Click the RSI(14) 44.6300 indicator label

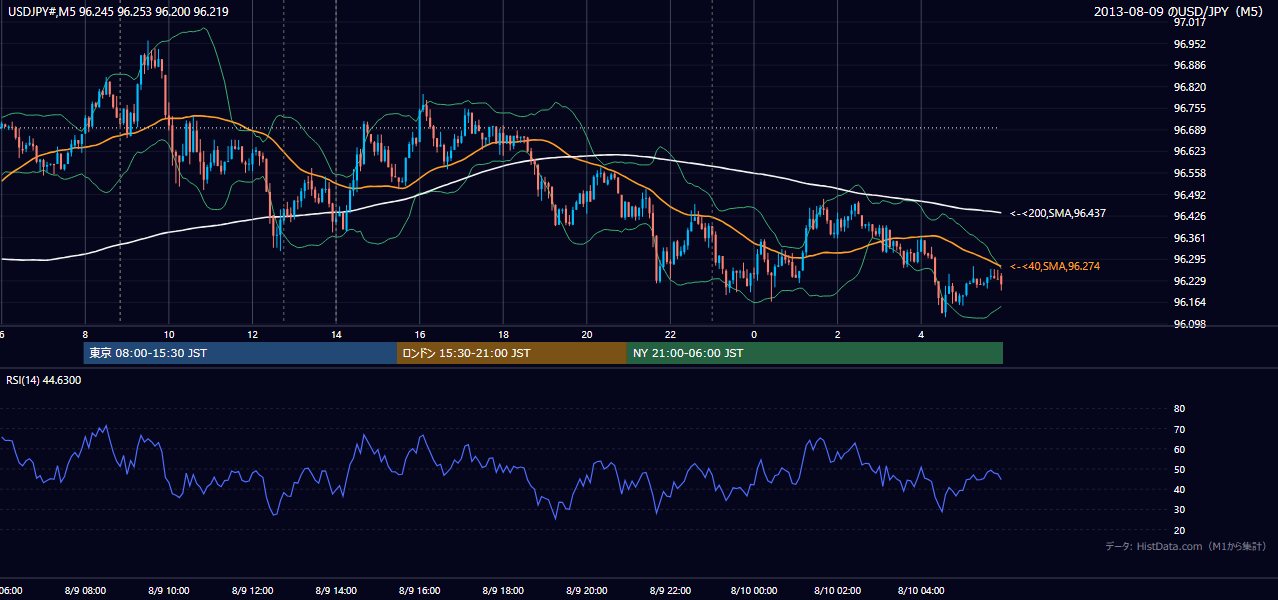click(x=44, y=380)
